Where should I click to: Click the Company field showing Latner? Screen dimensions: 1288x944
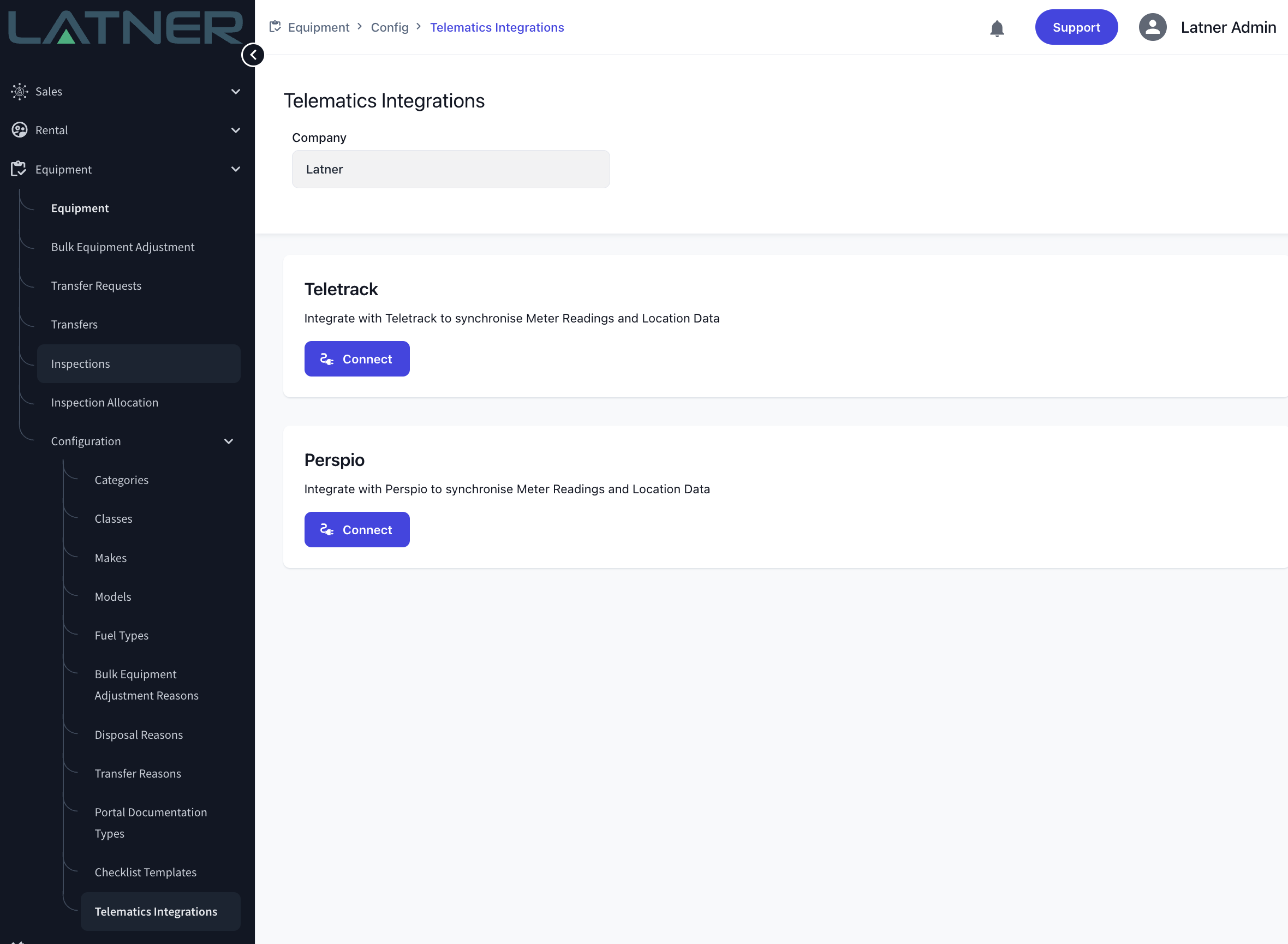(x=450, y=169)
